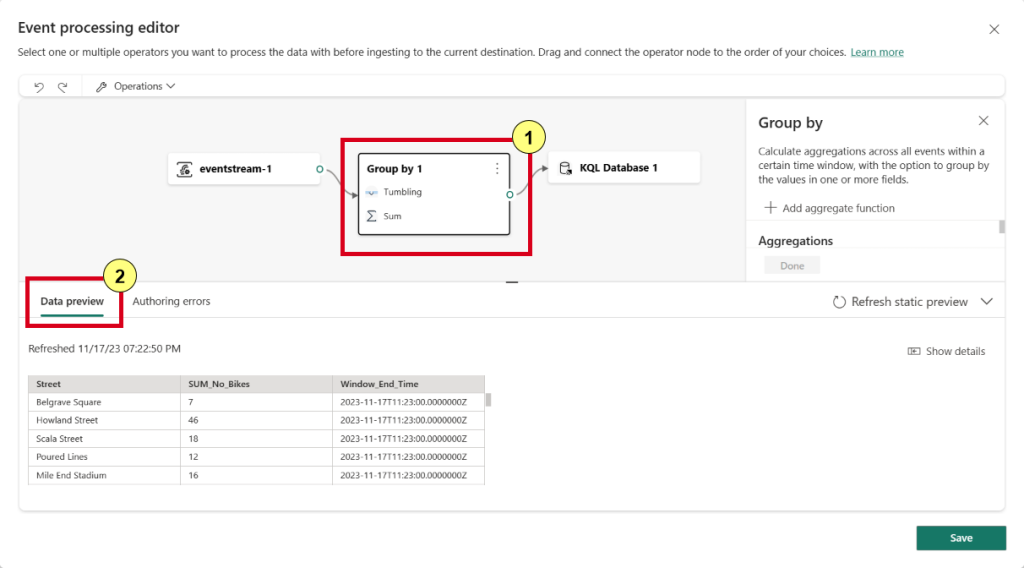1024x568 pixels.
Task: Switch to the Authoring errors tab
Action: tap(171, 301)
